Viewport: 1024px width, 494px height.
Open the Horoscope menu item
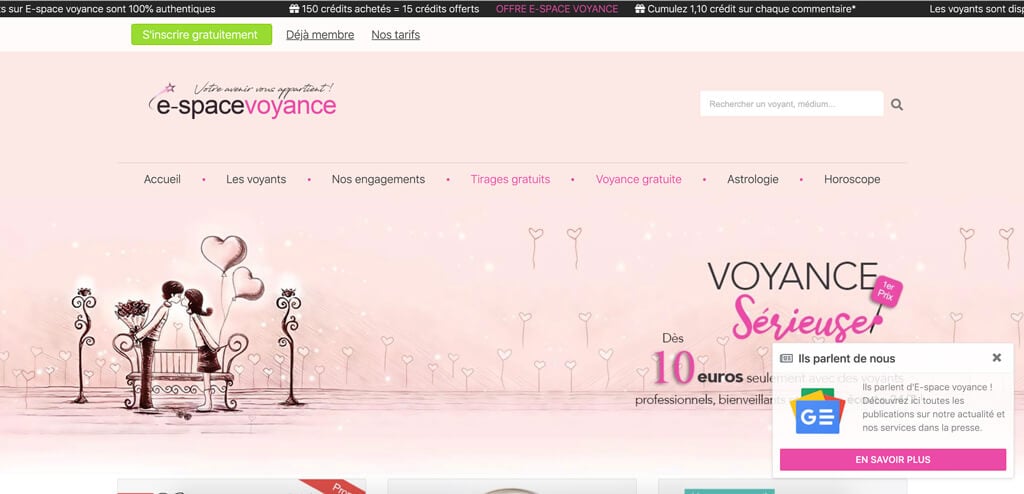(852, 179)
